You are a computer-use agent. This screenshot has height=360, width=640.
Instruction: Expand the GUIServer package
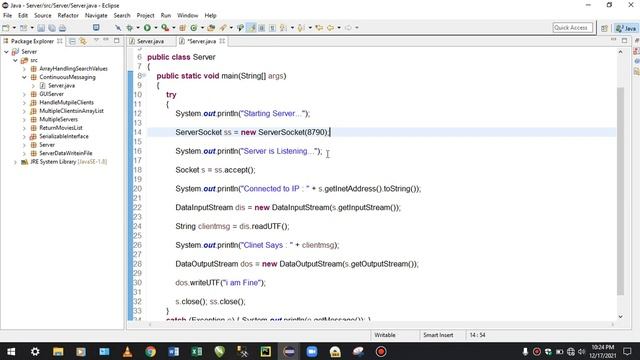click(24, 94)
